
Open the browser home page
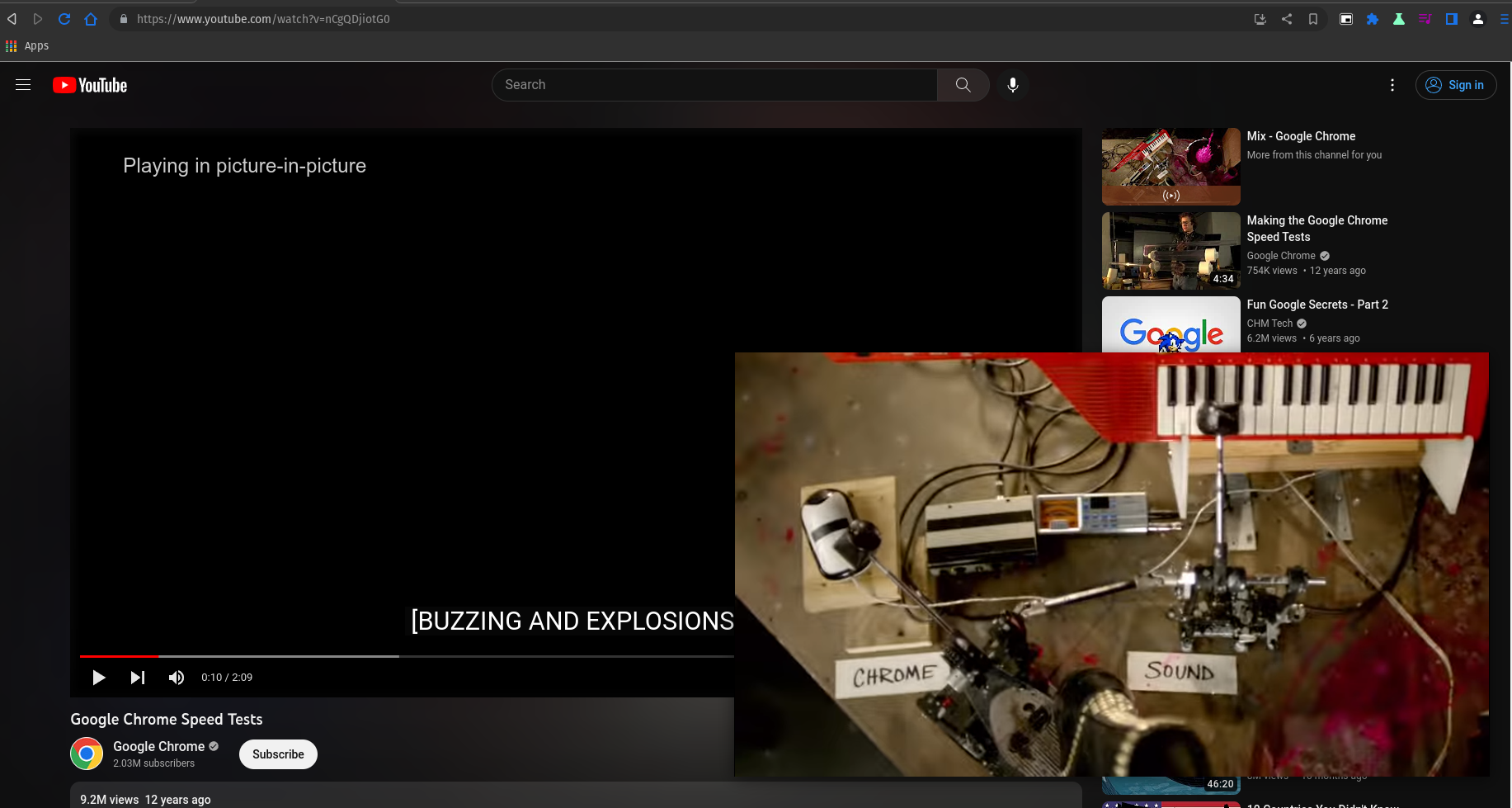91,18
